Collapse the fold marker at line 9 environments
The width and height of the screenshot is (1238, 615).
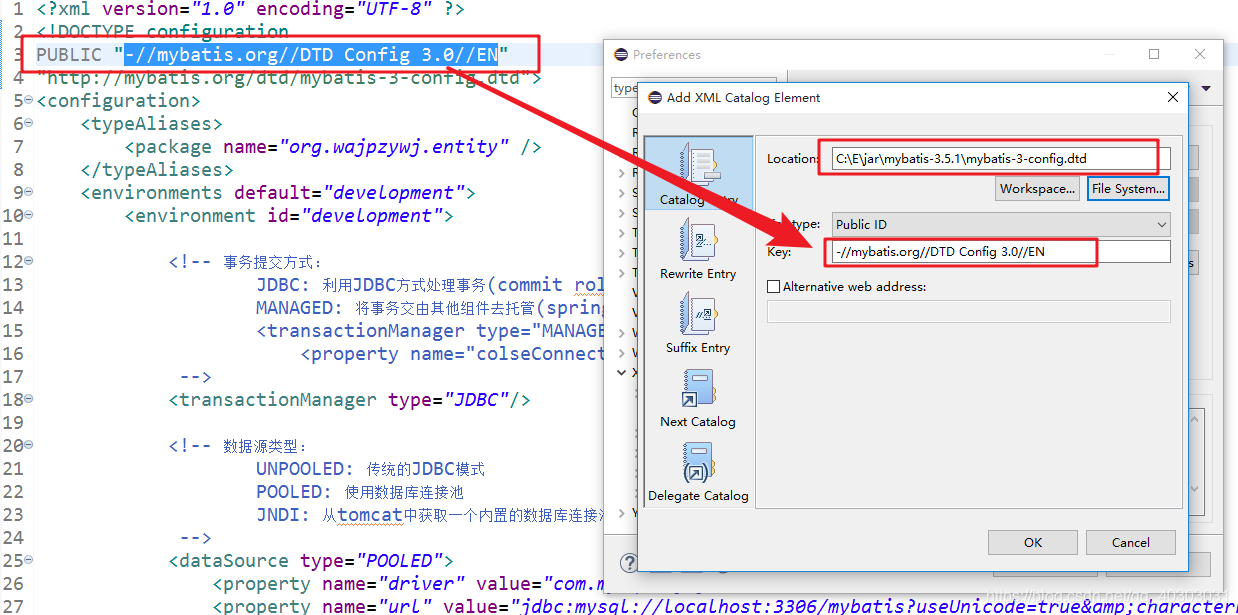30,193
